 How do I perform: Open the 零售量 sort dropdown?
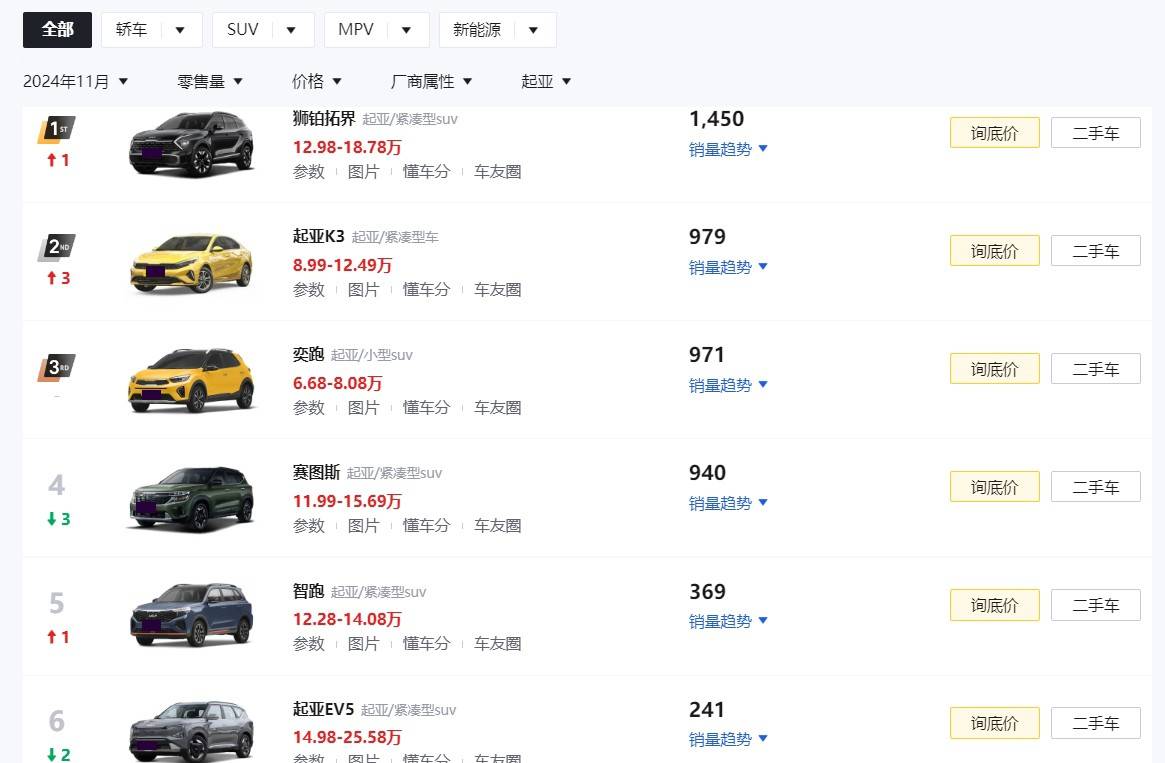(x=210, y=82)
